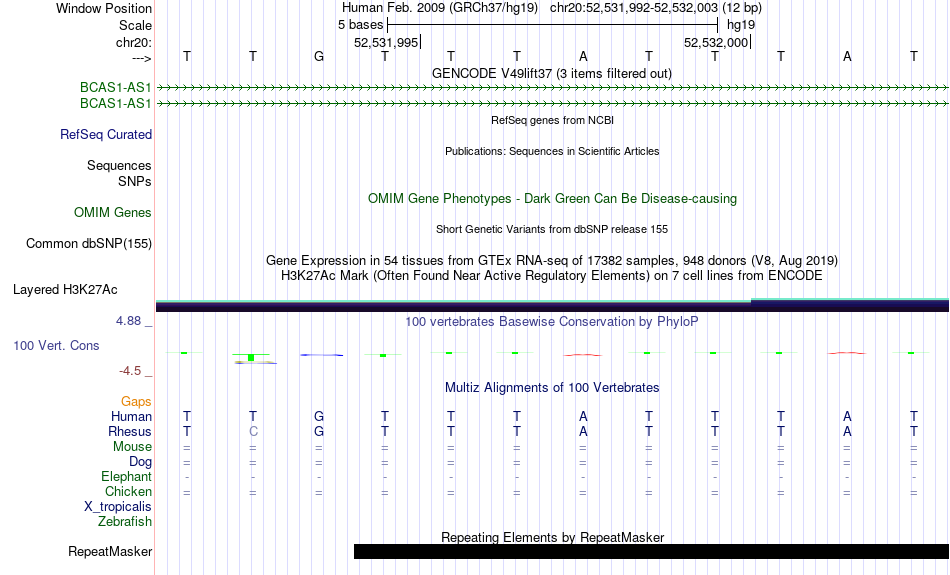Click the Human Feb. 2009 (GRCh37/hg19) title
Screen dimensions: 950x575
pyautogui.click(x=440, y=8)
